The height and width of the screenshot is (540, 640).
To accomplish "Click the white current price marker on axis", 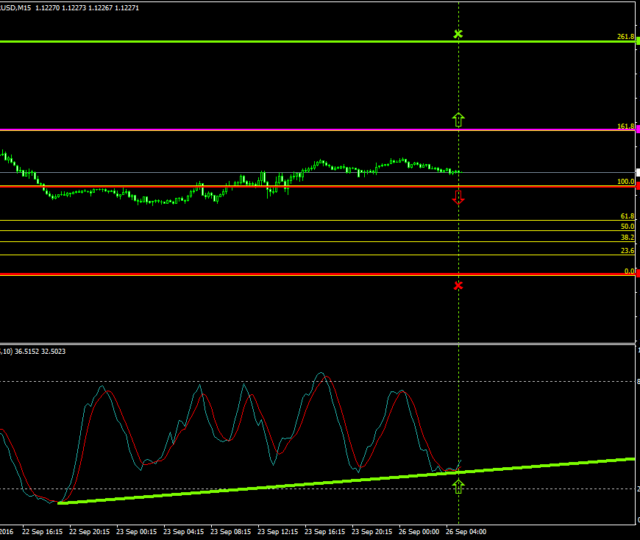I will coord(637,174).
